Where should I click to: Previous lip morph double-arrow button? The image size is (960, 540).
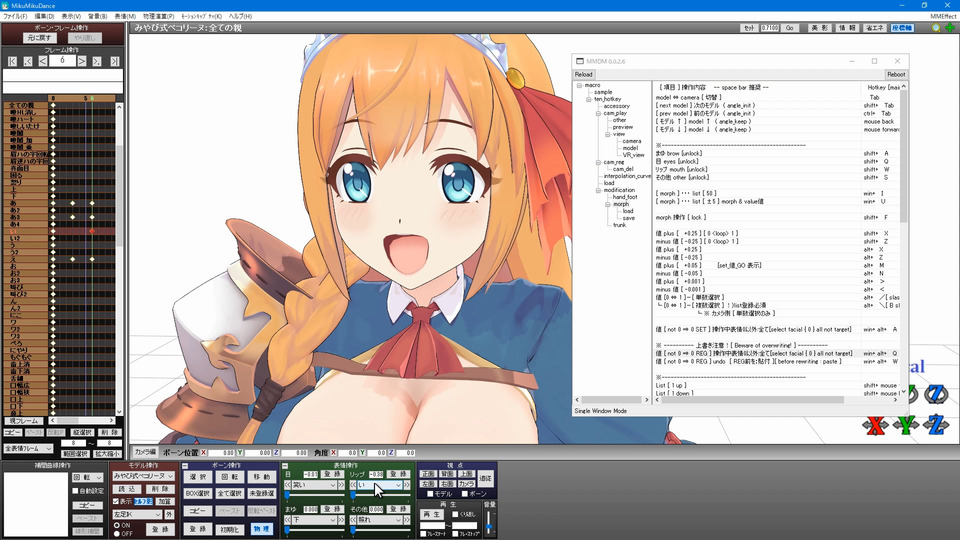tap(353, 485)
